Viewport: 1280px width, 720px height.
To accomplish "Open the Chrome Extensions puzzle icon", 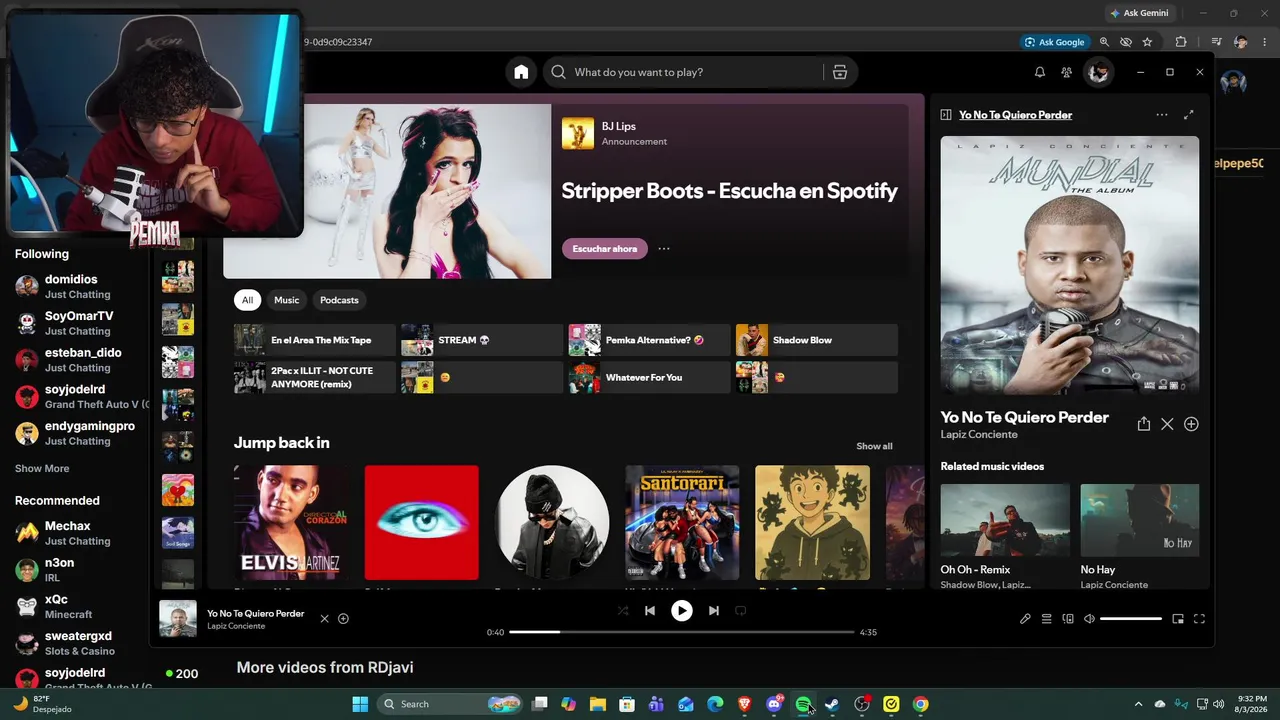I will coord(1181,42).
